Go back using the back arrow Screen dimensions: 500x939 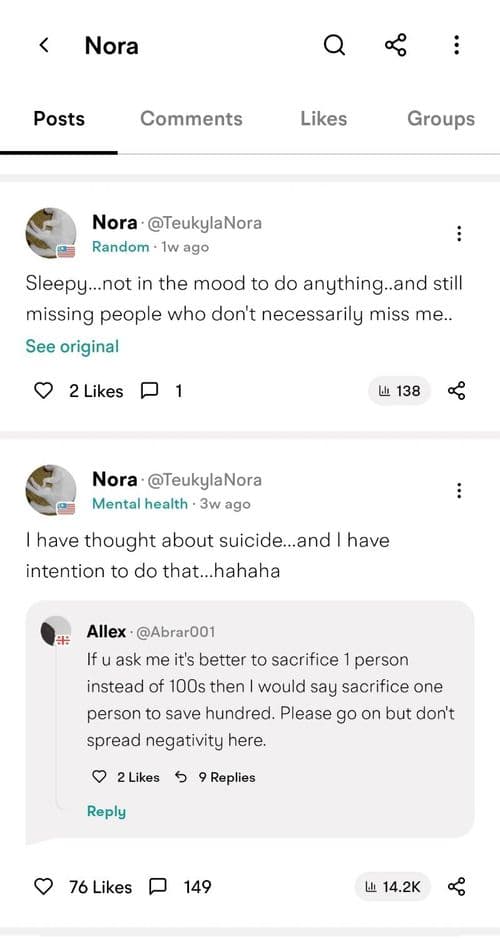click(43, 45)
